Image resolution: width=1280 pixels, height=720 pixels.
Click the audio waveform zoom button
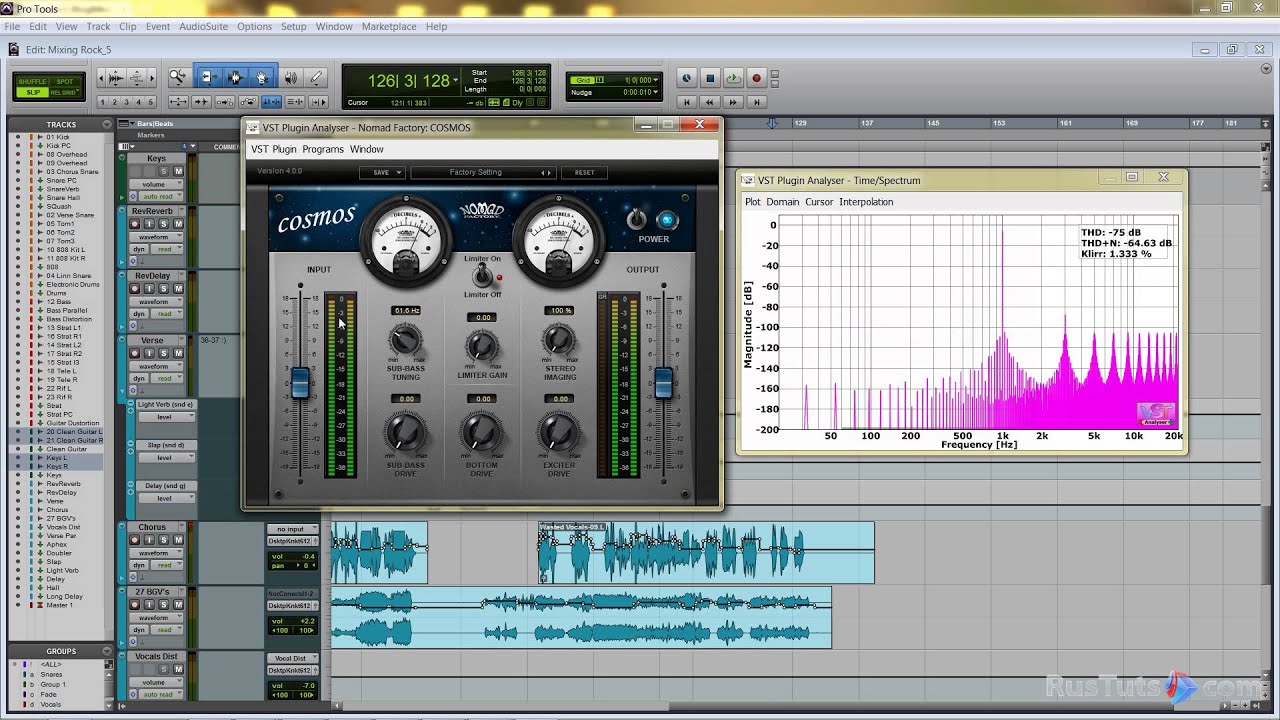(116, 78)
